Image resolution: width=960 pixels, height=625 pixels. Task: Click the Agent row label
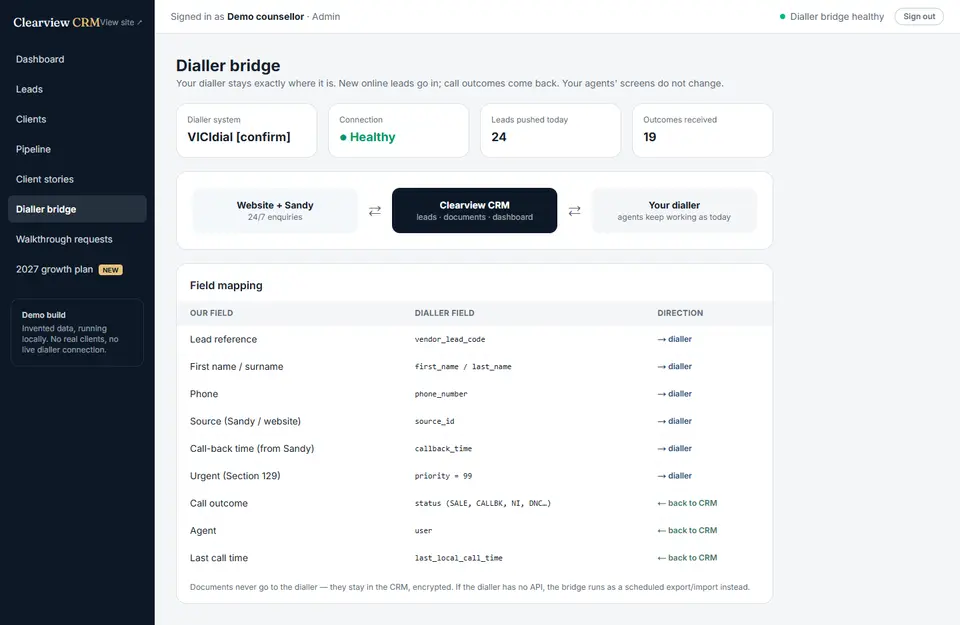203,531
